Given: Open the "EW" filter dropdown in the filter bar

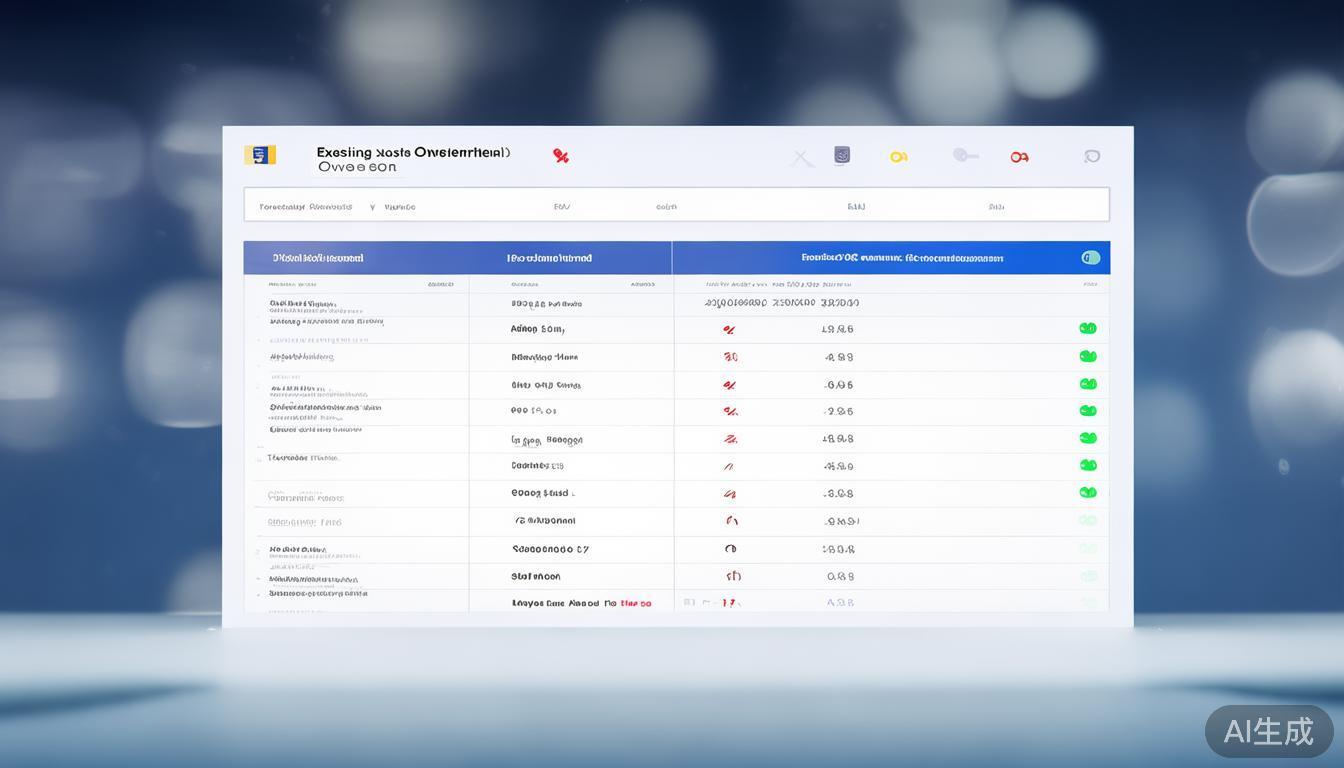Looking at the screenshot, I should [562, 207].
